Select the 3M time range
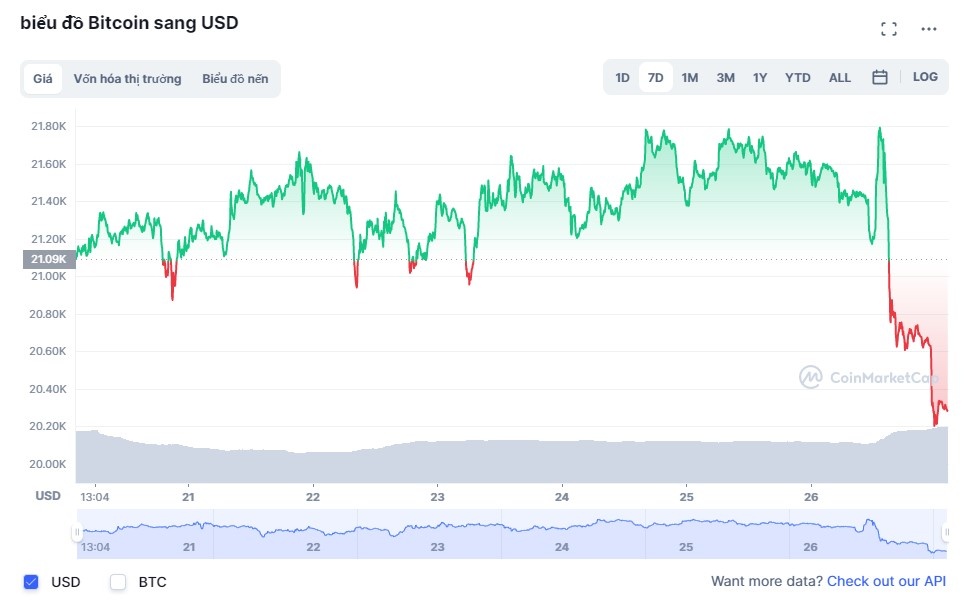Screen dimensions: 972x610 [725, 77]
